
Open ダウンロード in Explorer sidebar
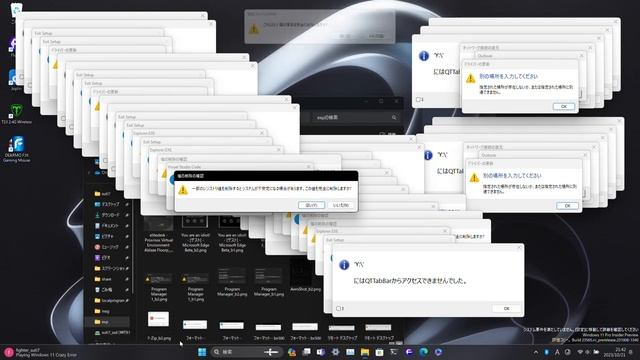(x=107, y=215)
